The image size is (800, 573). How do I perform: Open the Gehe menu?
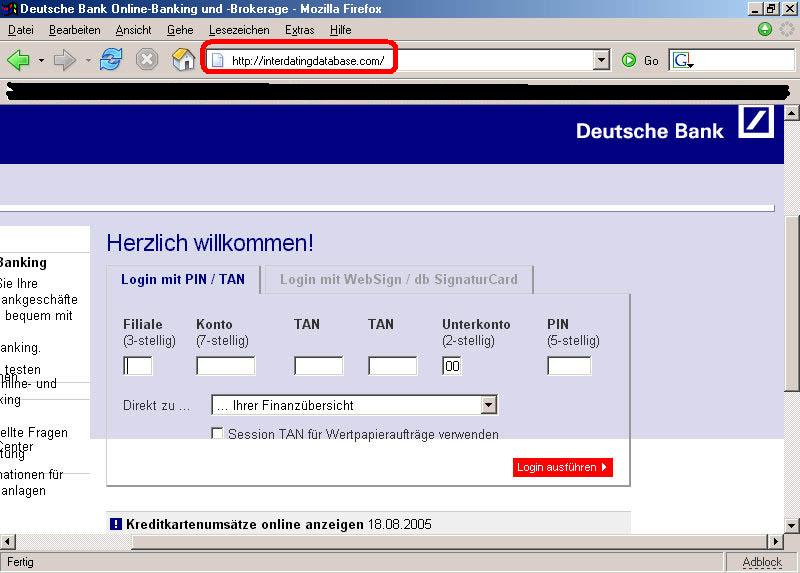[180, 30]
